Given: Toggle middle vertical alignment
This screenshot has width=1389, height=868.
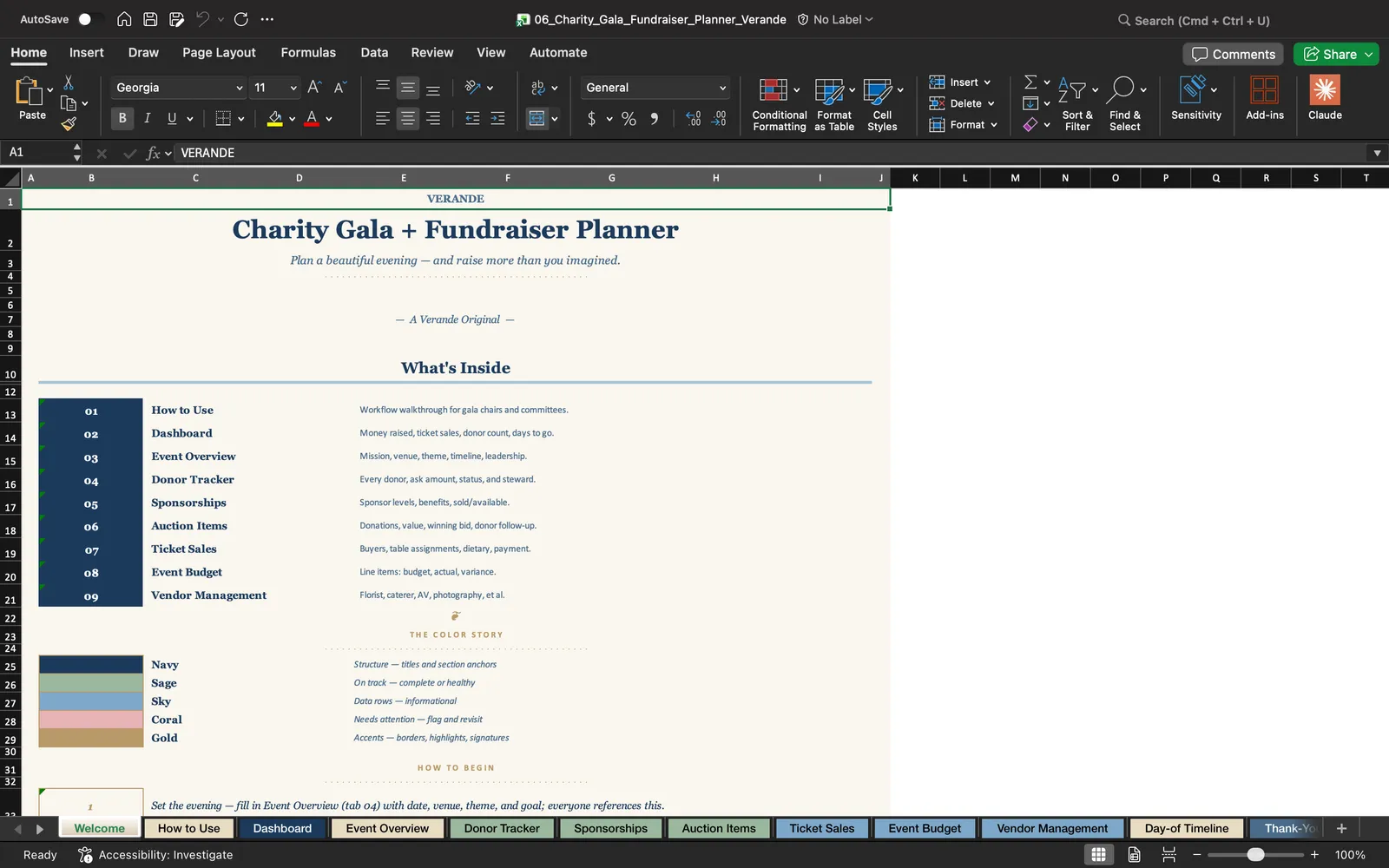Looking at the screenshot, I should 407,87.
